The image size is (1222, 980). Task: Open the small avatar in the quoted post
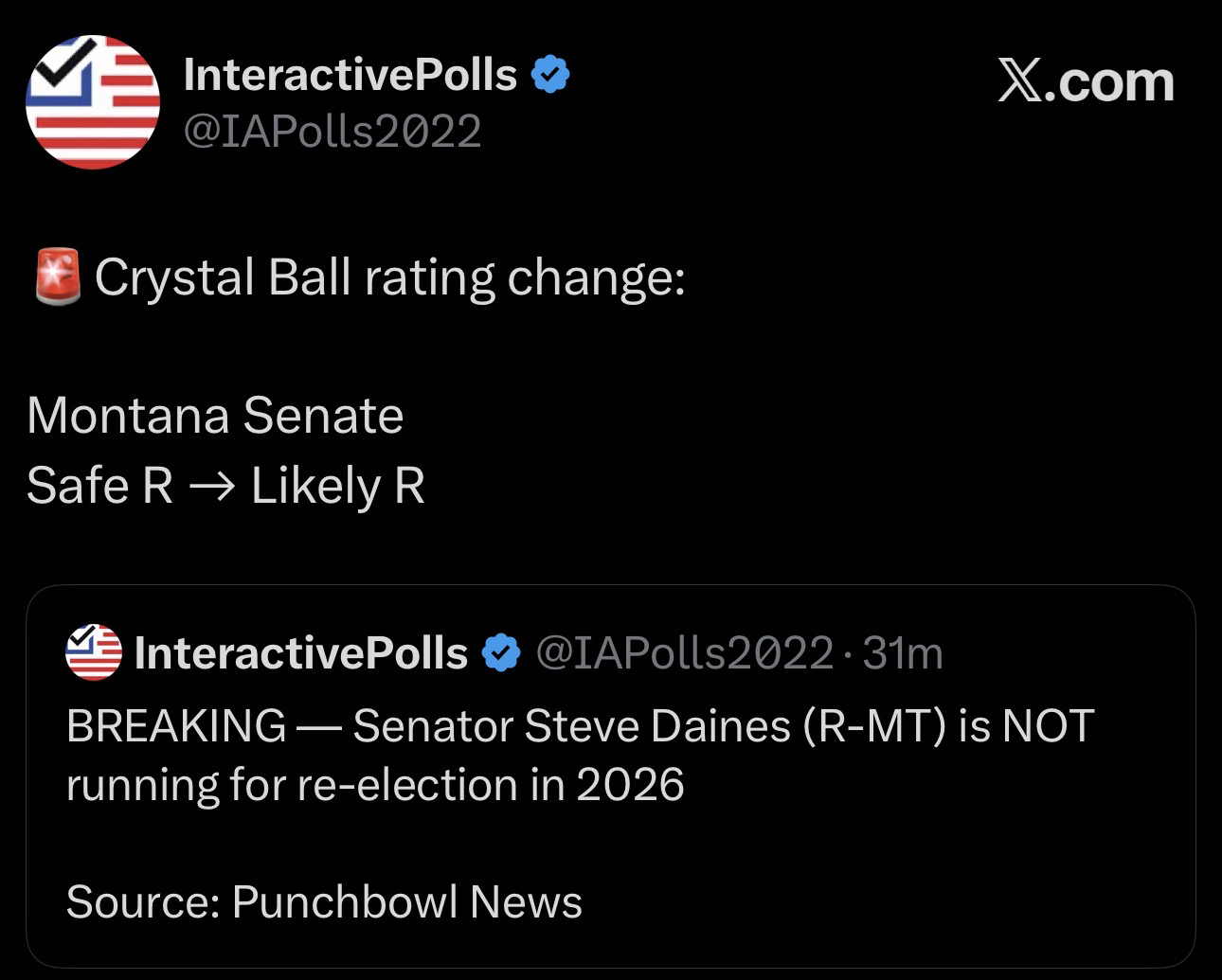pyautogui.click(x=94, y=652)
